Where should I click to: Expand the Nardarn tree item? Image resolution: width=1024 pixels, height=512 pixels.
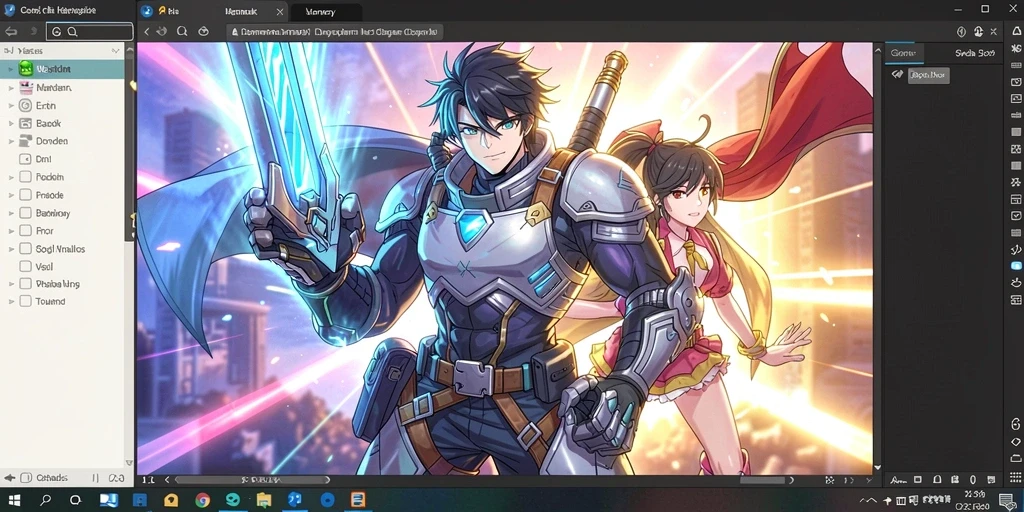[10, 88]
